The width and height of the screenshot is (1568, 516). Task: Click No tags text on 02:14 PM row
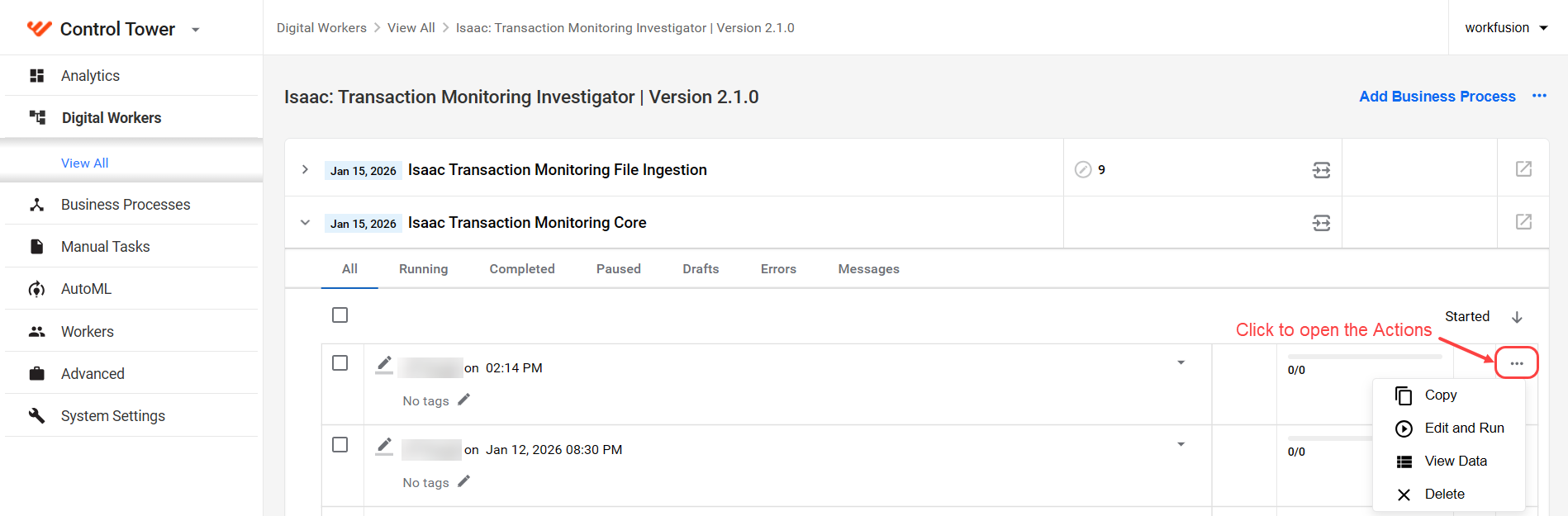426,401
